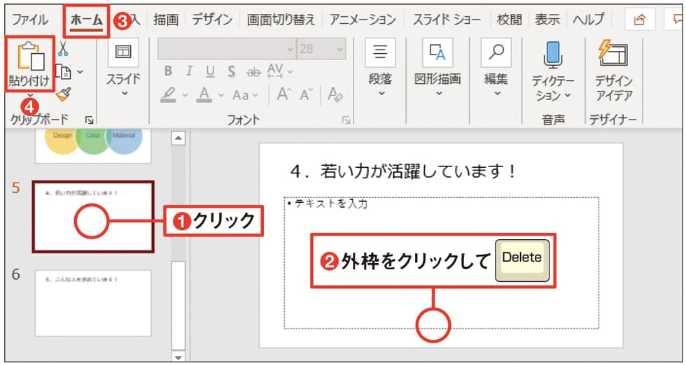The height and width of the screenshot is (365, 686).
Task: Open the Editing (編集) magnifier icon
Action: [x=496, y=52]
